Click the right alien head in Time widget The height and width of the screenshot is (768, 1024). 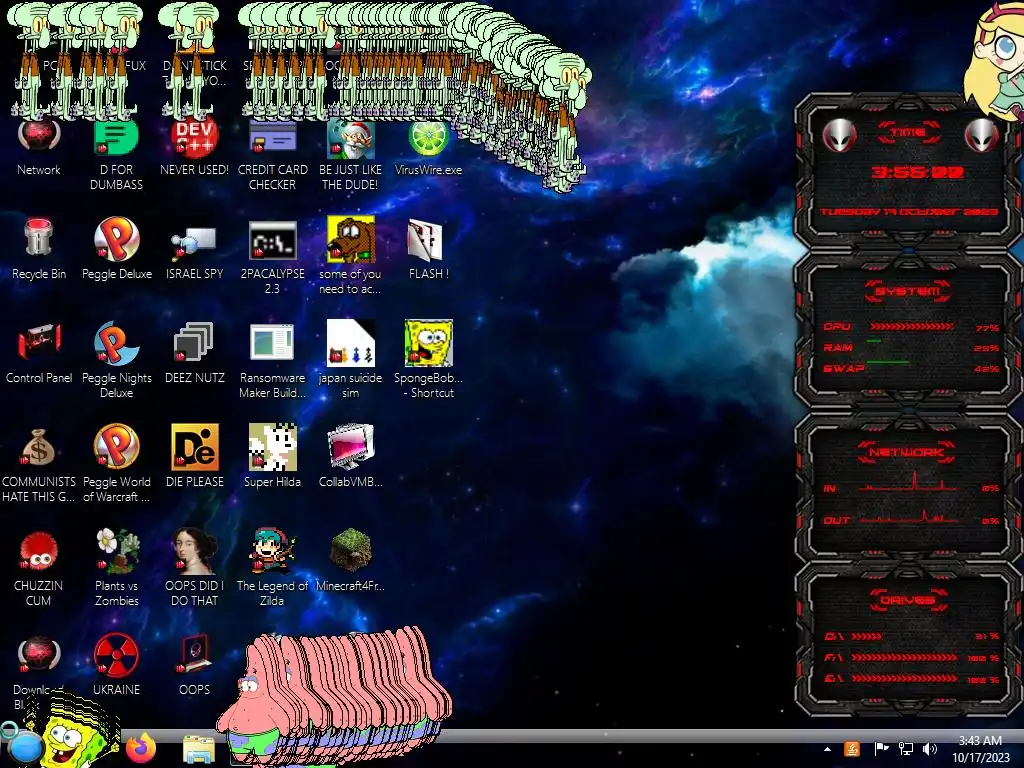pyautogui.click(x=982, y=136)
